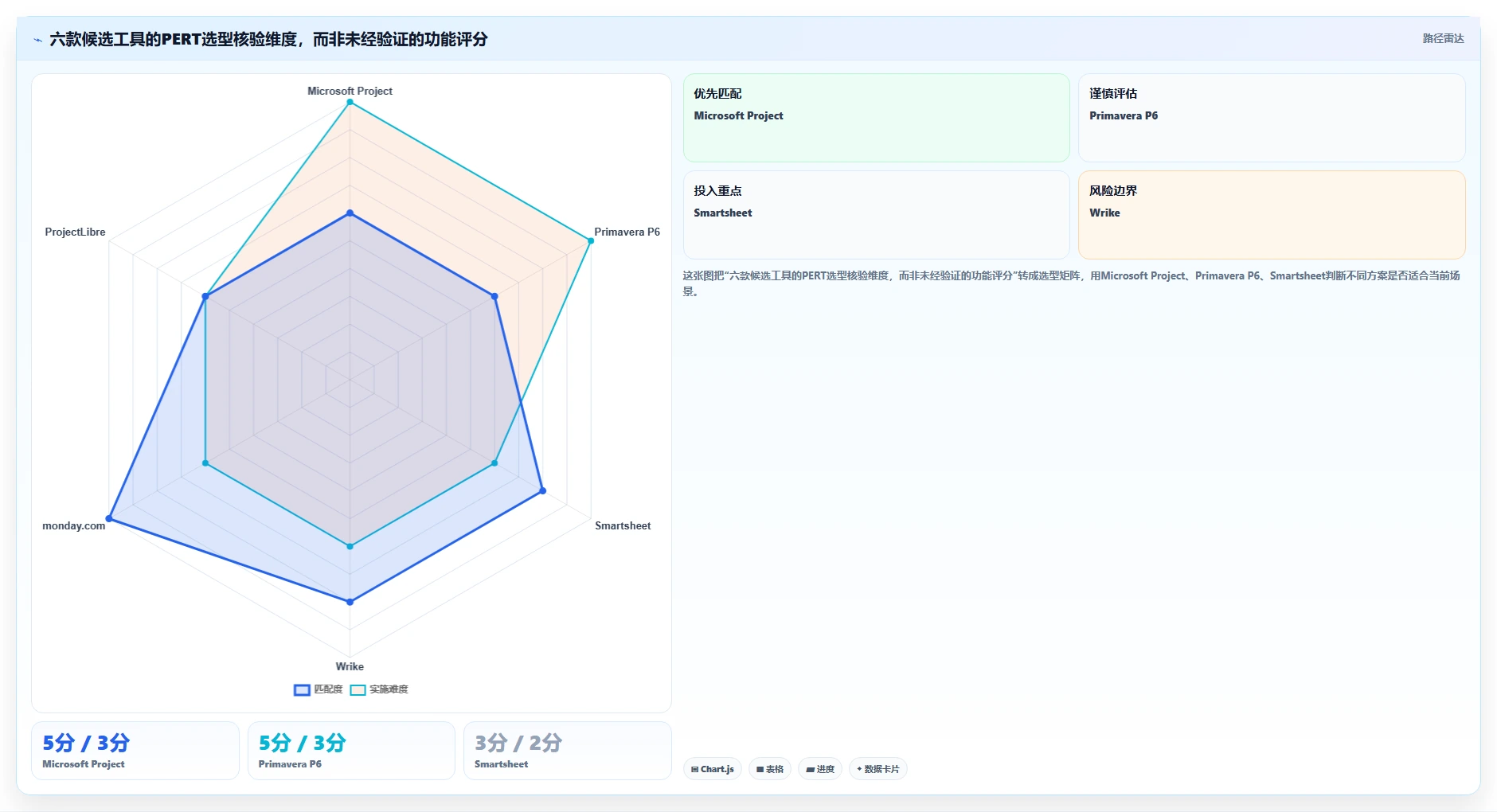The width and height of the screenshot is (1497, 812).
Task: Click the 数据卡片 tag chip
Action: click(x=877, y=769)
